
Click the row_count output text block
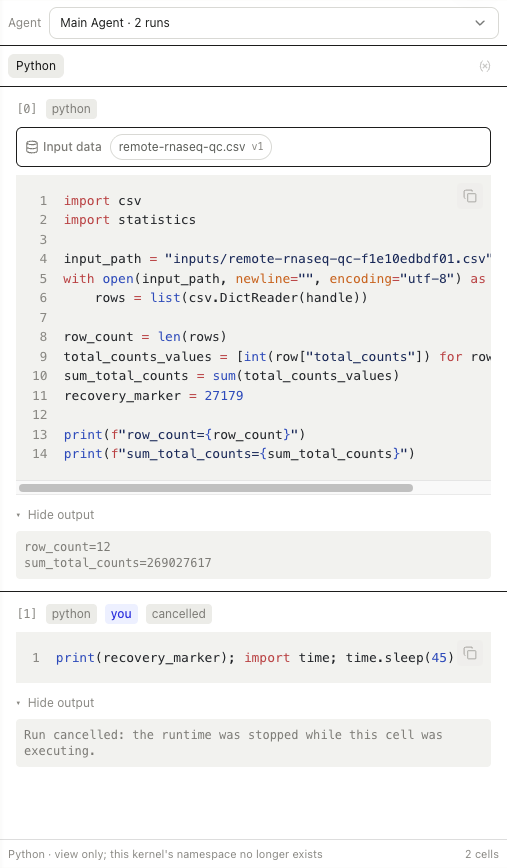pyautogui.click(x=253, y=555)
